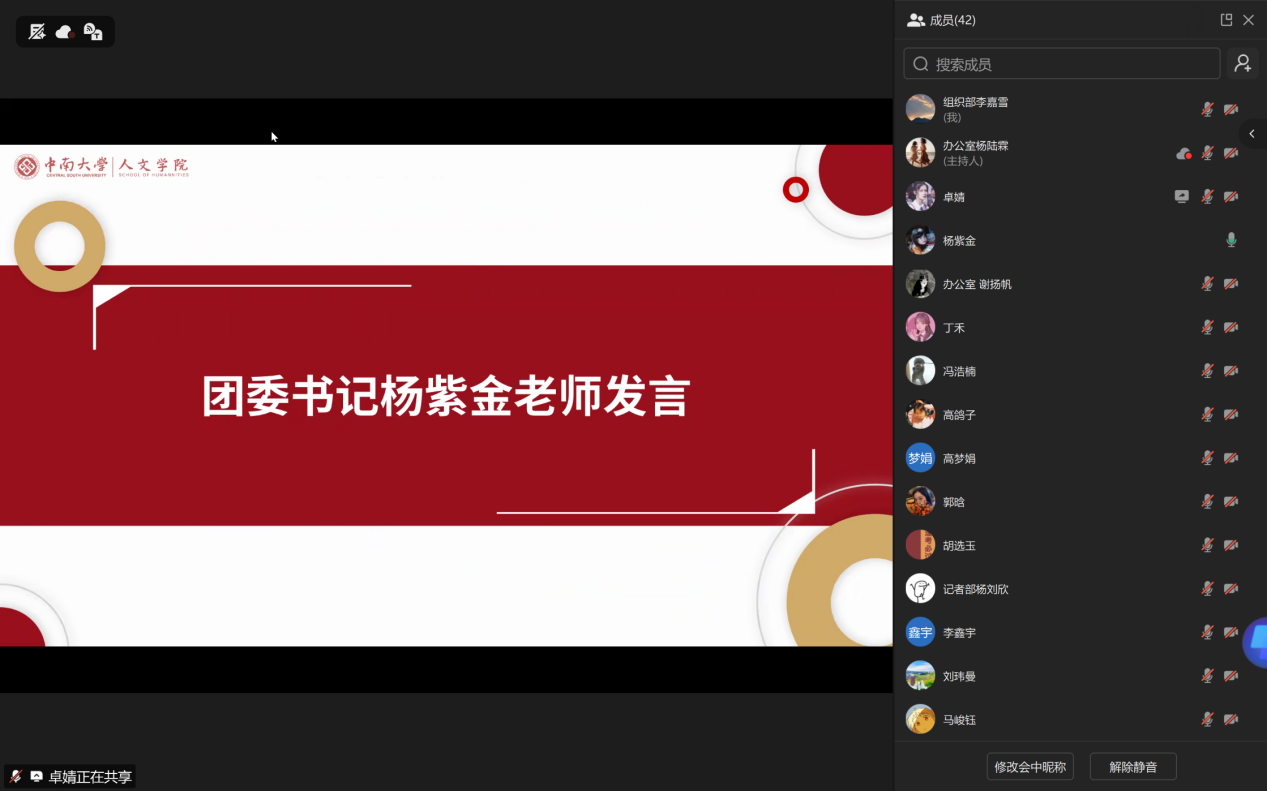
Task: Click the green microphone icon for 杨紫金
Action: (x=1231, y=240)
